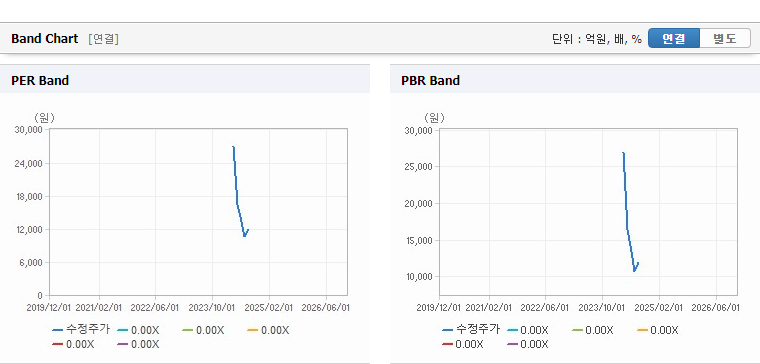Click the PBR Band heading
Viewport: 760px width, 364px height.
pyautogui.click(x=430, y=80)
